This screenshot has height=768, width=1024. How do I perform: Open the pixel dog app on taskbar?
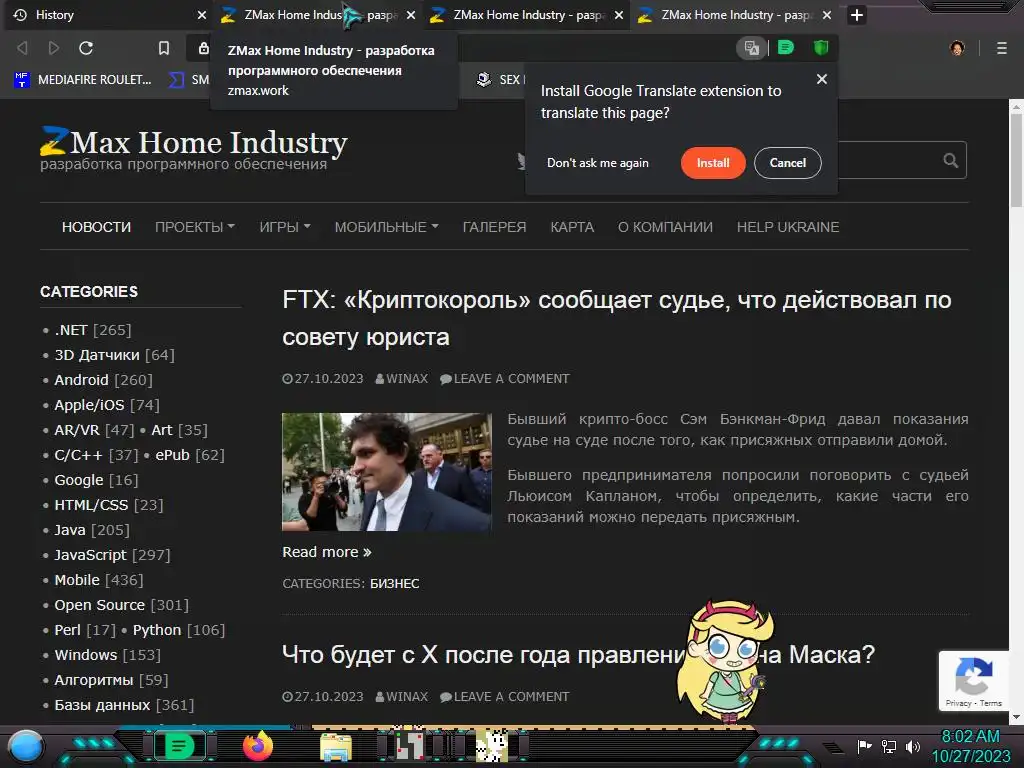click(x=491, y=746)
